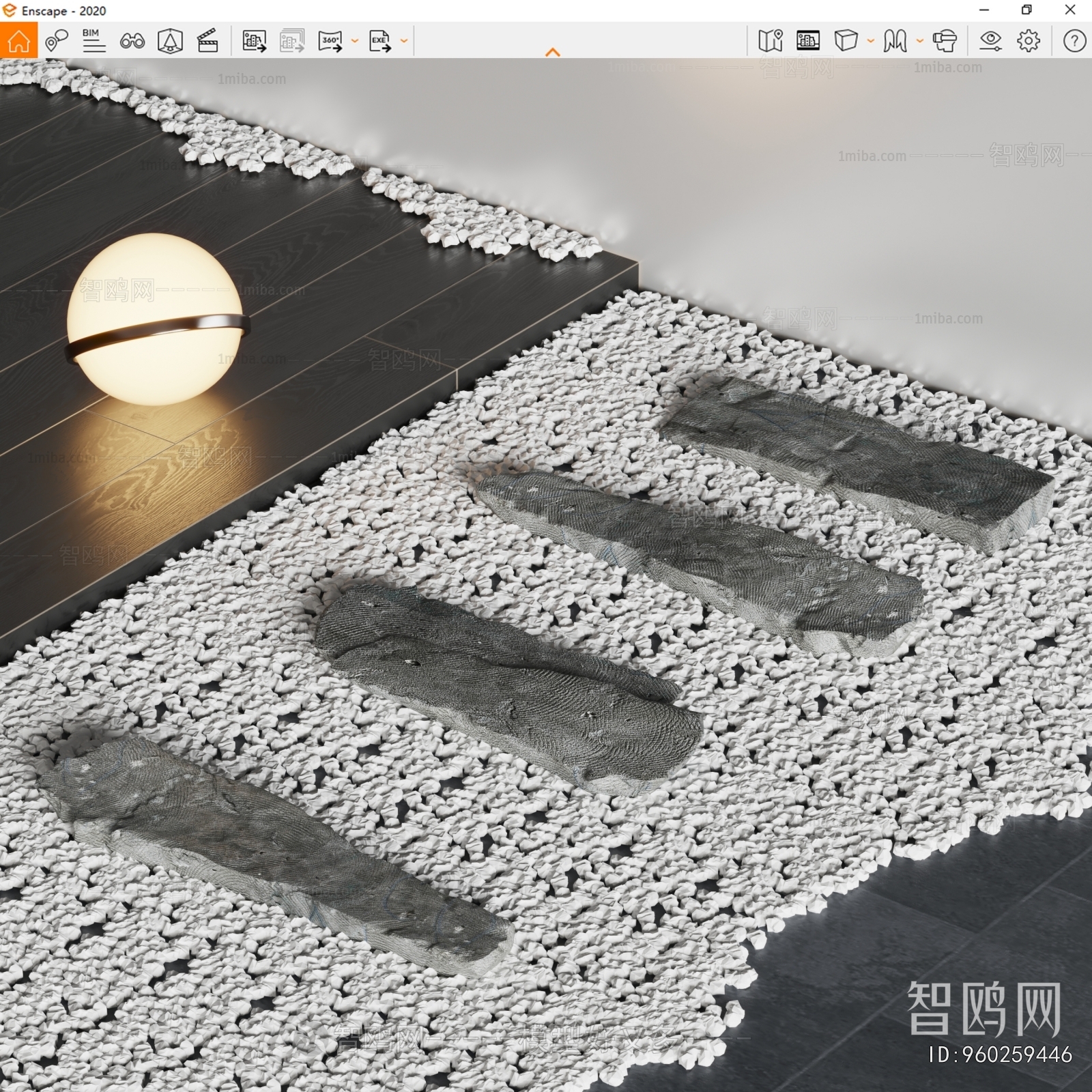Close the Enscape window
The height and width of the screenshot is (1092, 1092).
(x=1070, y=10)
